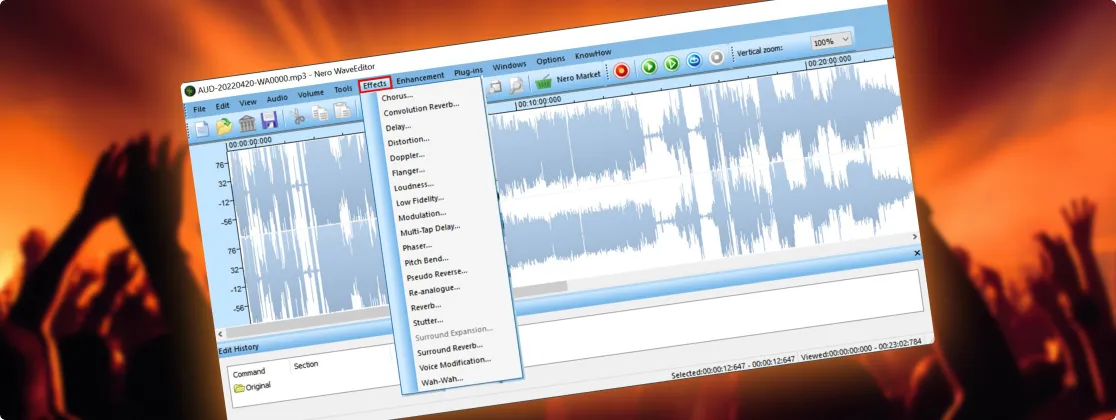Click the 00:10:00:000 timeline marker
Screen dimensions: 1116x420
tap(539, 101)
